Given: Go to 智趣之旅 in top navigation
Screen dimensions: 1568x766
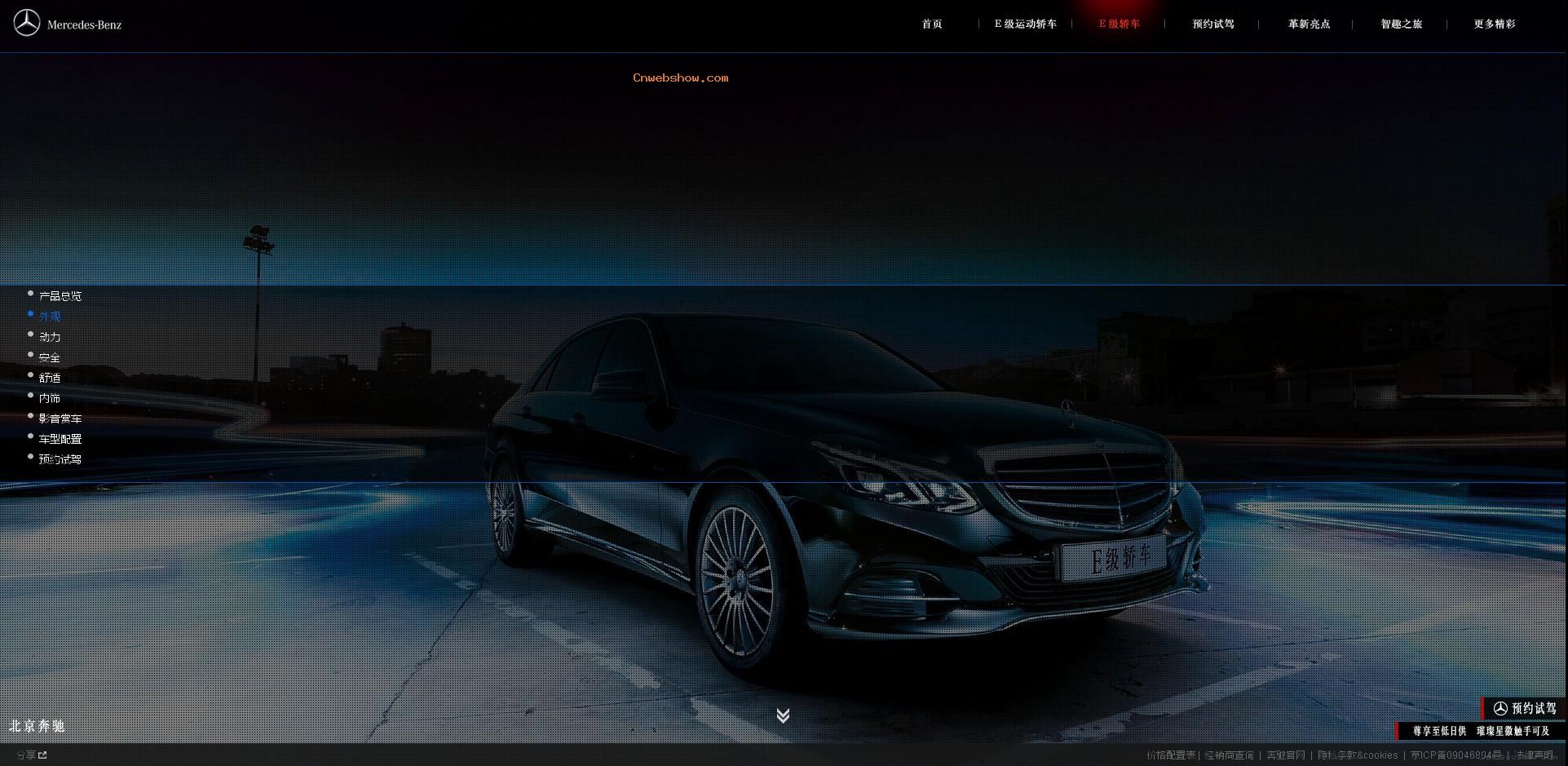Looking at the screenshot, I should pyautogui.click(x=1401, y=24).
